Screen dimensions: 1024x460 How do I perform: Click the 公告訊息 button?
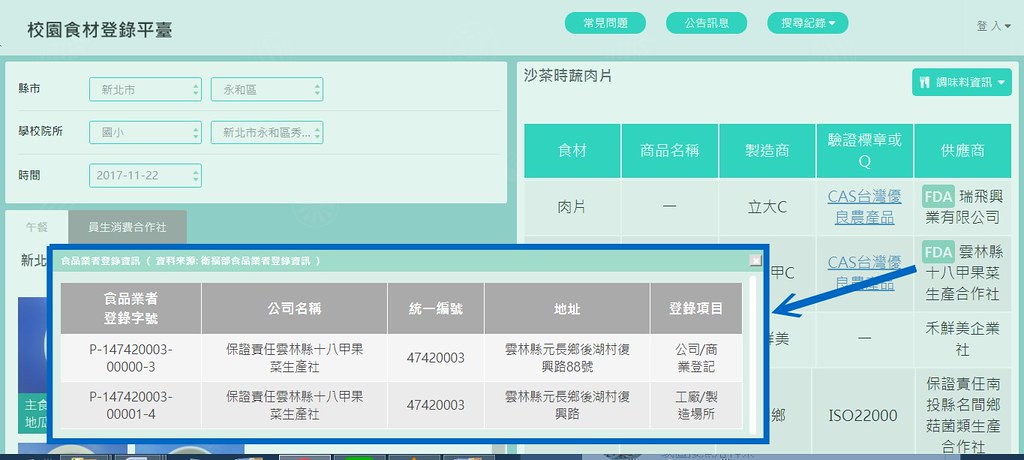[707, 23]
